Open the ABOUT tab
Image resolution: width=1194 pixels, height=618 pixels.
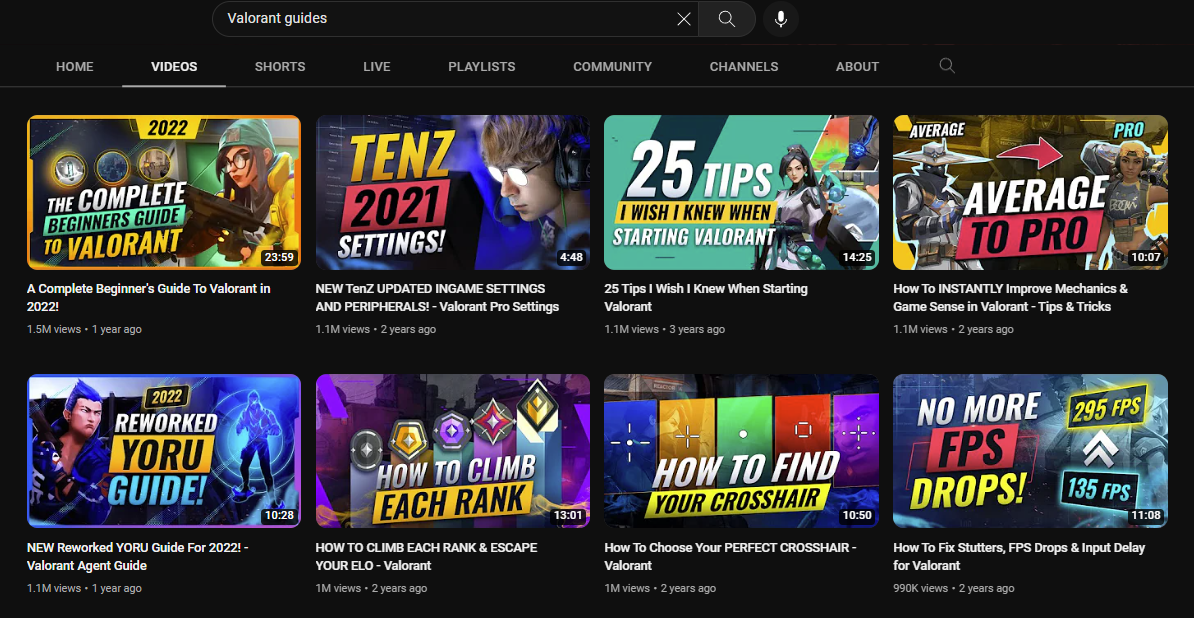(x=857, y=67)
